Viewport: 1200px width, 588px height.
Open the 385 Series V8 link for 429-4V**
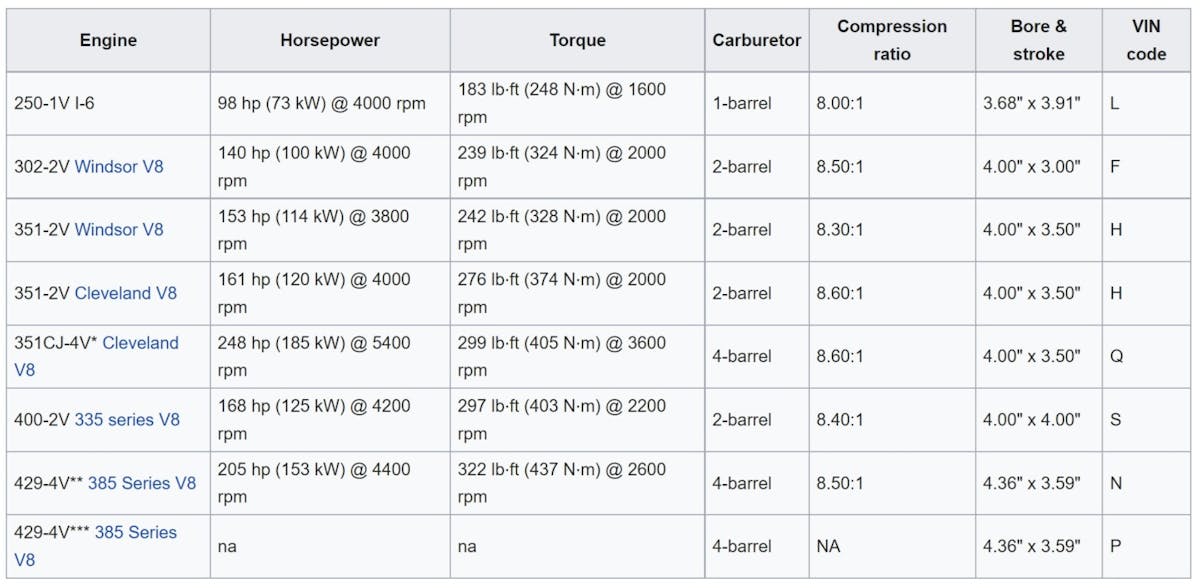142,483
